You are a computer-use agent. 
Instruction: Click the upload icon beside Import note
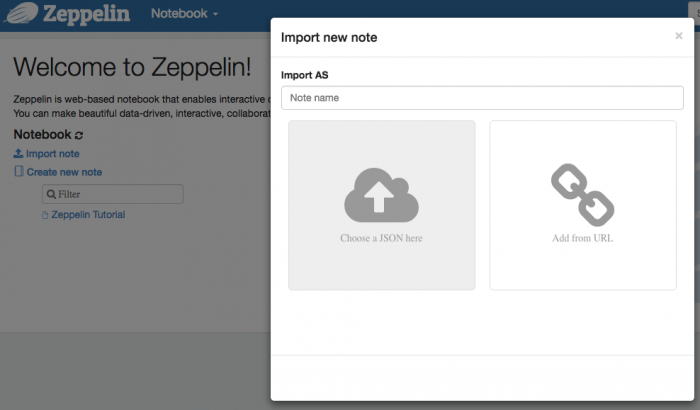tap(18, 153)
